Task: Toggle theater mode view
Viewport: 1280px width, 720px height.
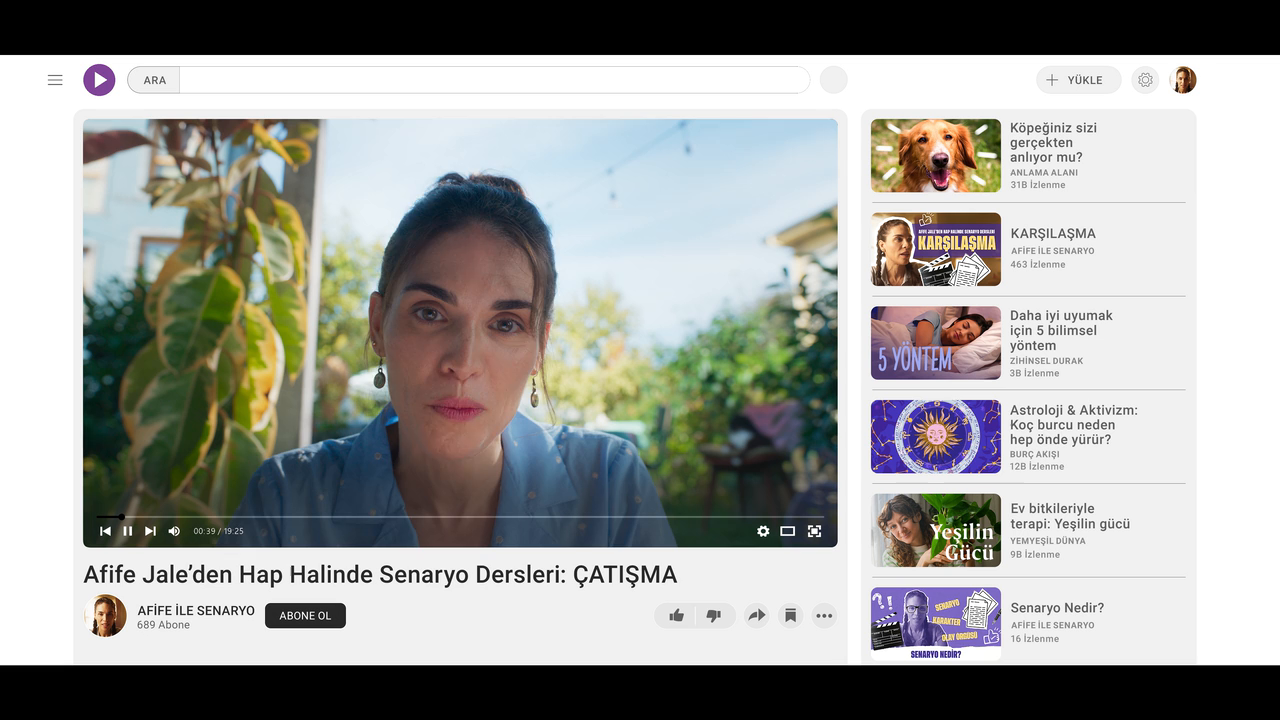Action: pos(788,531)
